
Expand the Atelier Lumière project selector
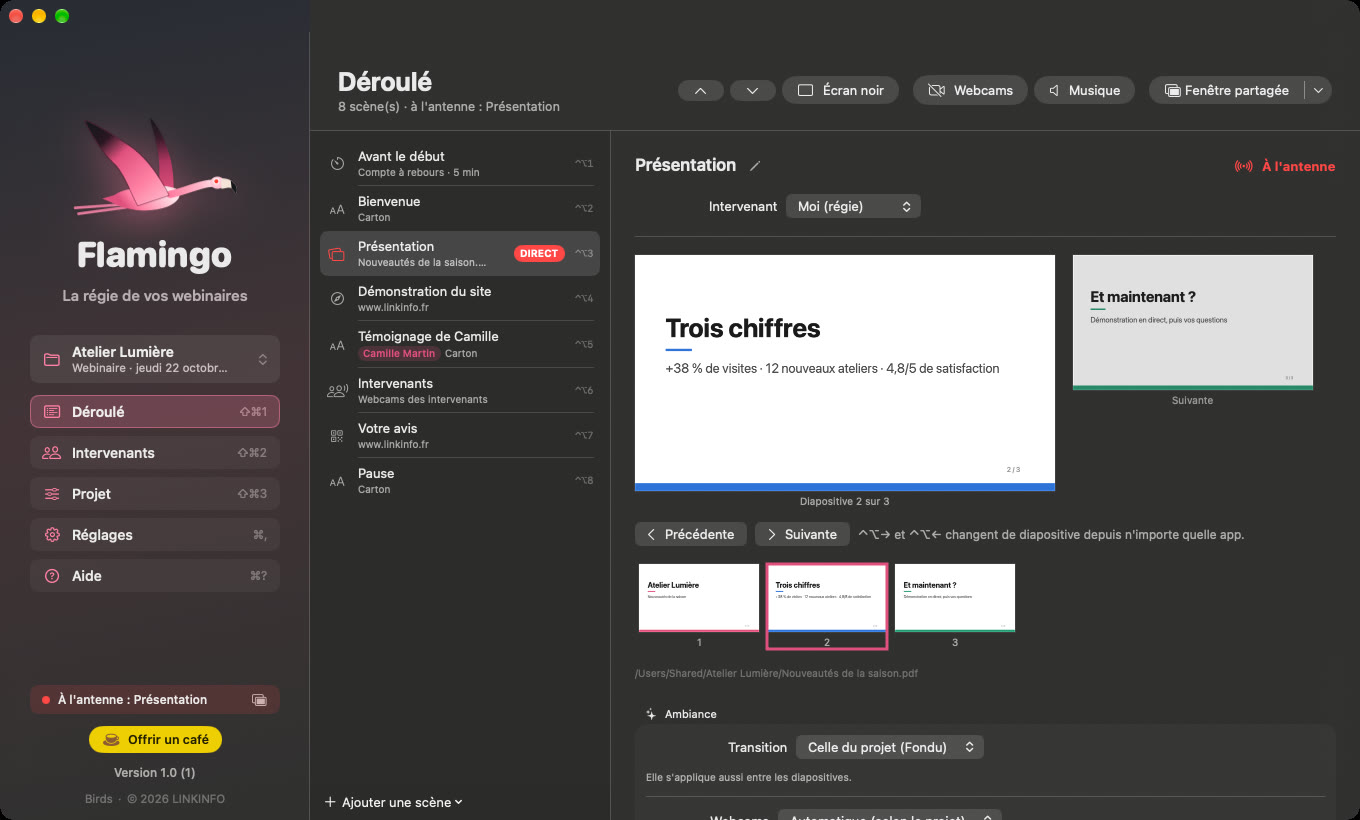point(155,359)
